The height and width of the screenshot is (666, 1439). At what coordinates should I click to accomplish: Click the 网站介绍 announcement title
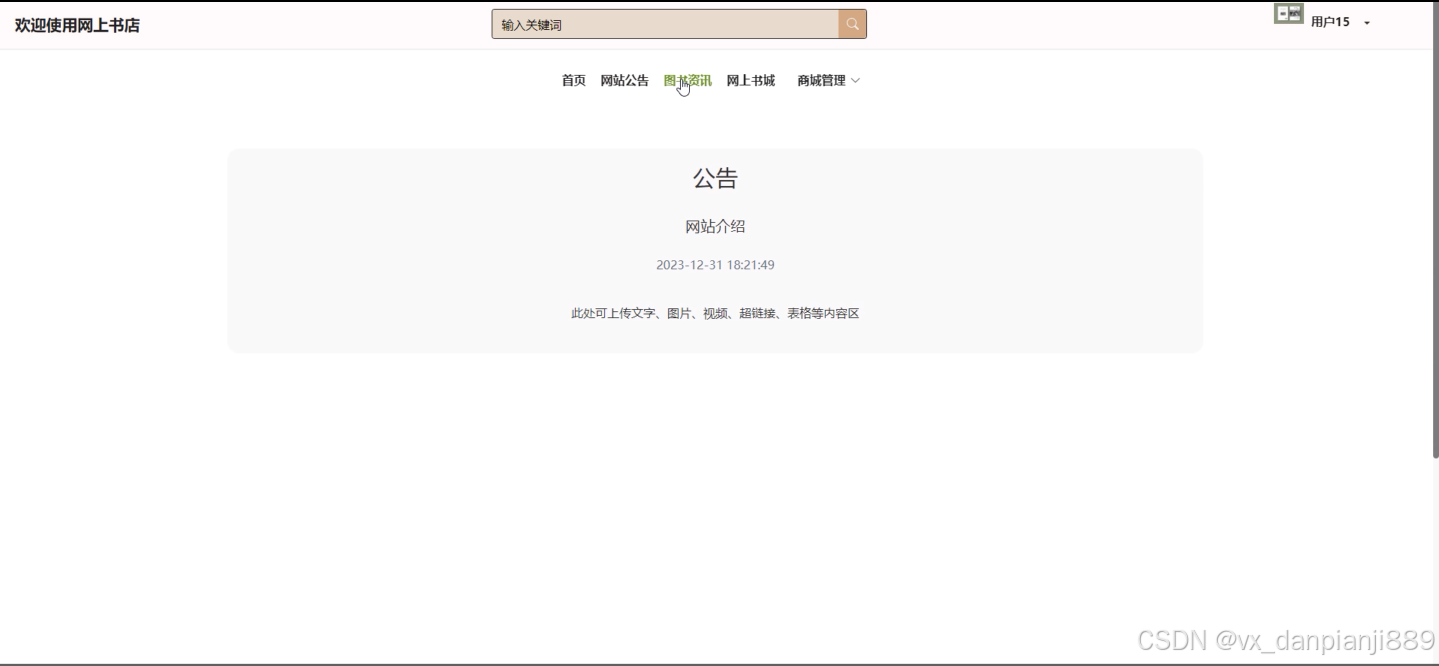coord(715,227)
